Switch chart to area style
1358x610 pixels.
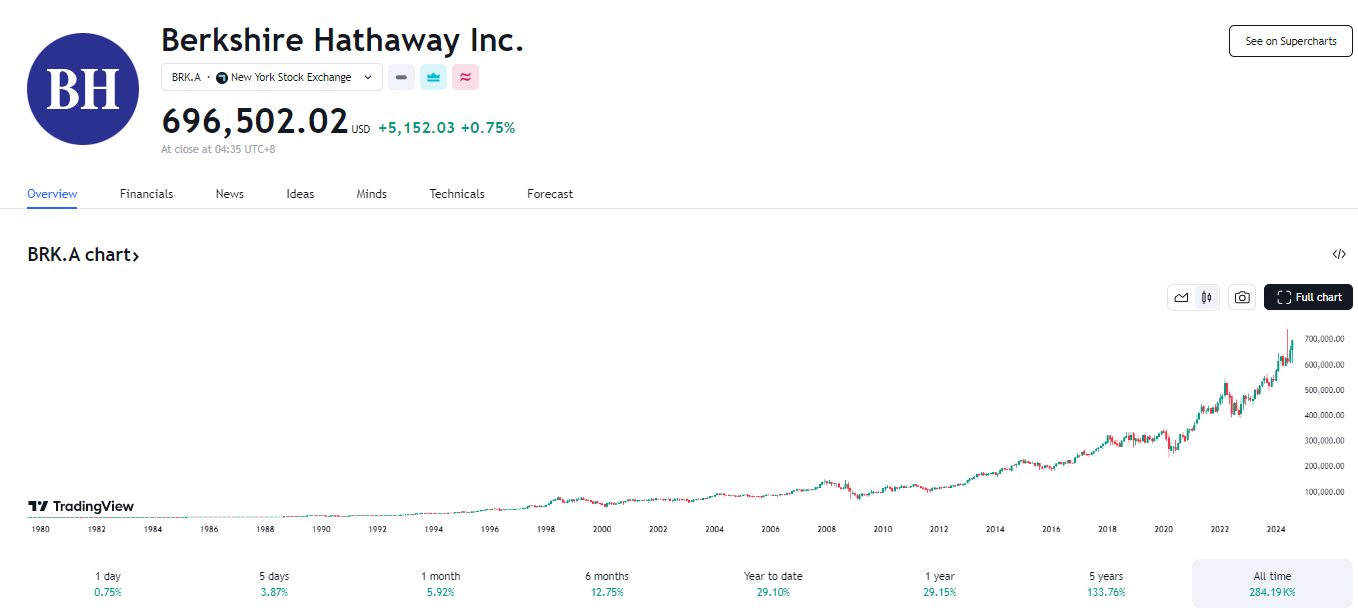pos(1181,297)
